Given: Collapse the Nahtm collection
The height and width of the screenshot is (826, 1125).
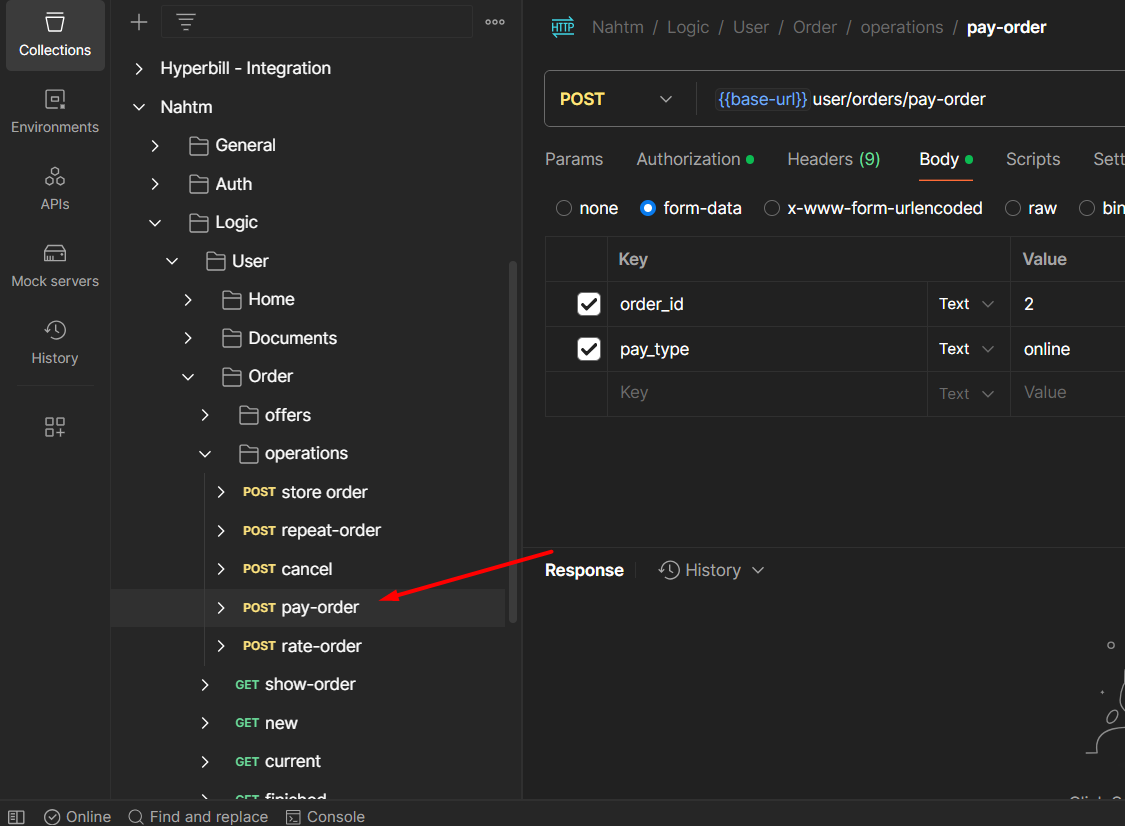Looking at the screenshot, I should point(139,107).
